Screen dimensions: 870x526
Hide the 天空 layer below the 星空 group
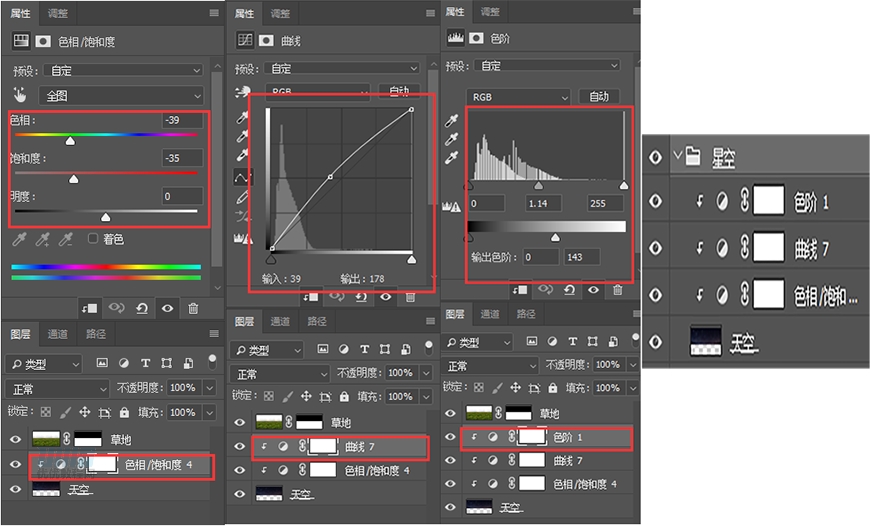click(x=655, y=341)
